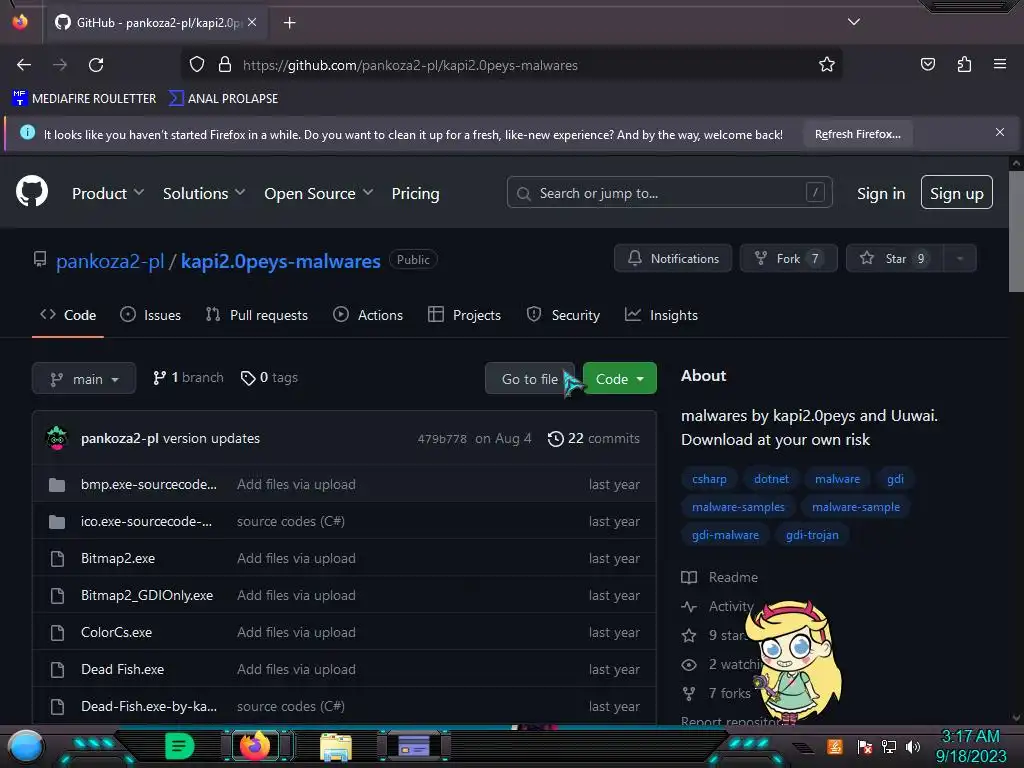
Task: Open Bitmap2_GDIOnly.exe file
Action: click(x=147, y=596)
